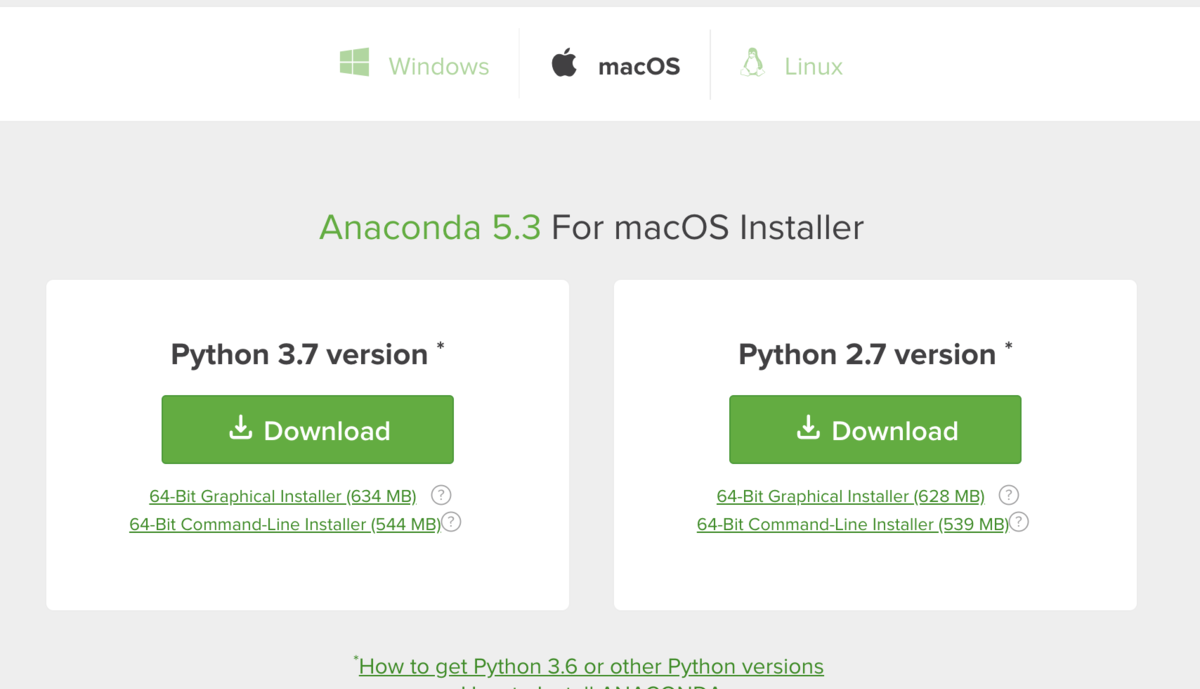Click the Linux penguin icon
The height and width of the screenshot is (689, 1200).
coord(752,63)
